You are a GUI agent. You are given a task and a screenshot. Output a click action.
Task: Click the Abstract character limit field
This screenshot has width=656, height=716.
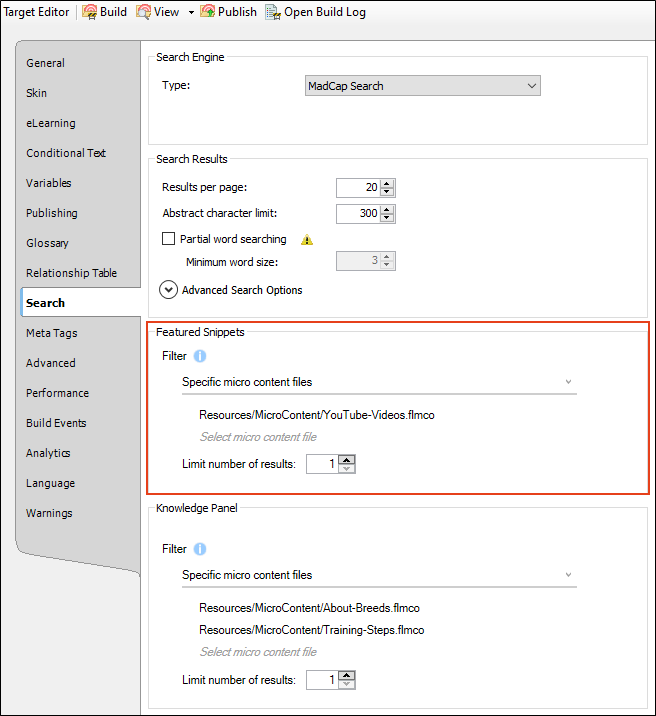[358, 214]
